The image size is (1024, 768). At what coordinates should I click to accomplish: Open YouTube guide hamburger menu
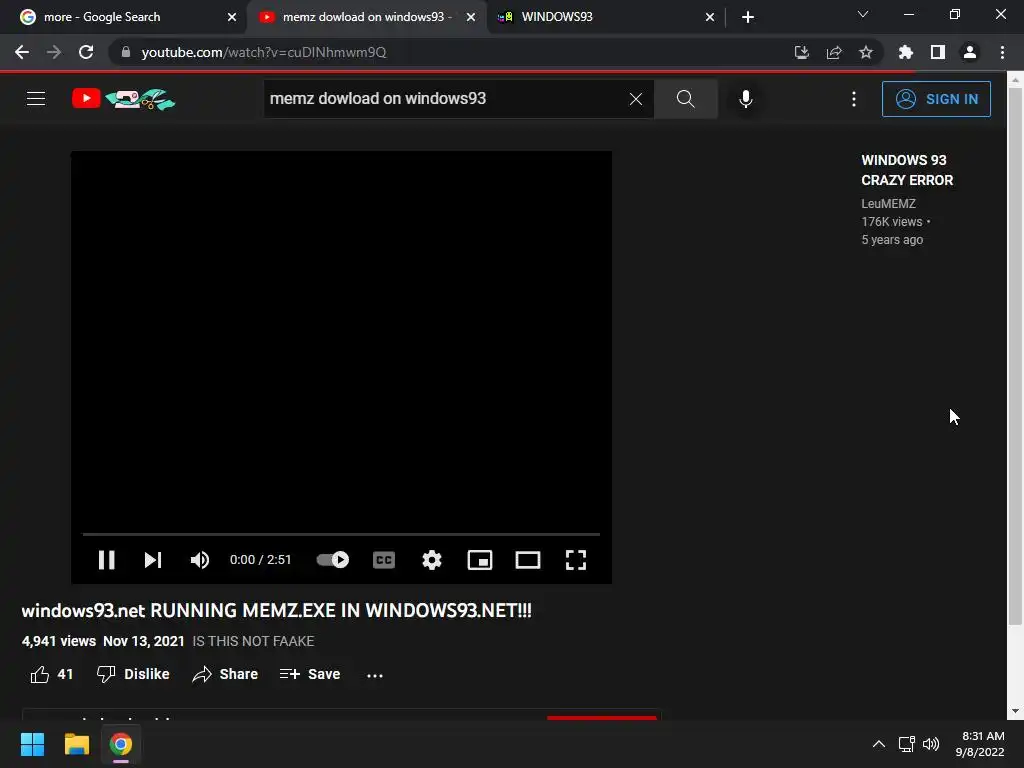pos(36,99)
